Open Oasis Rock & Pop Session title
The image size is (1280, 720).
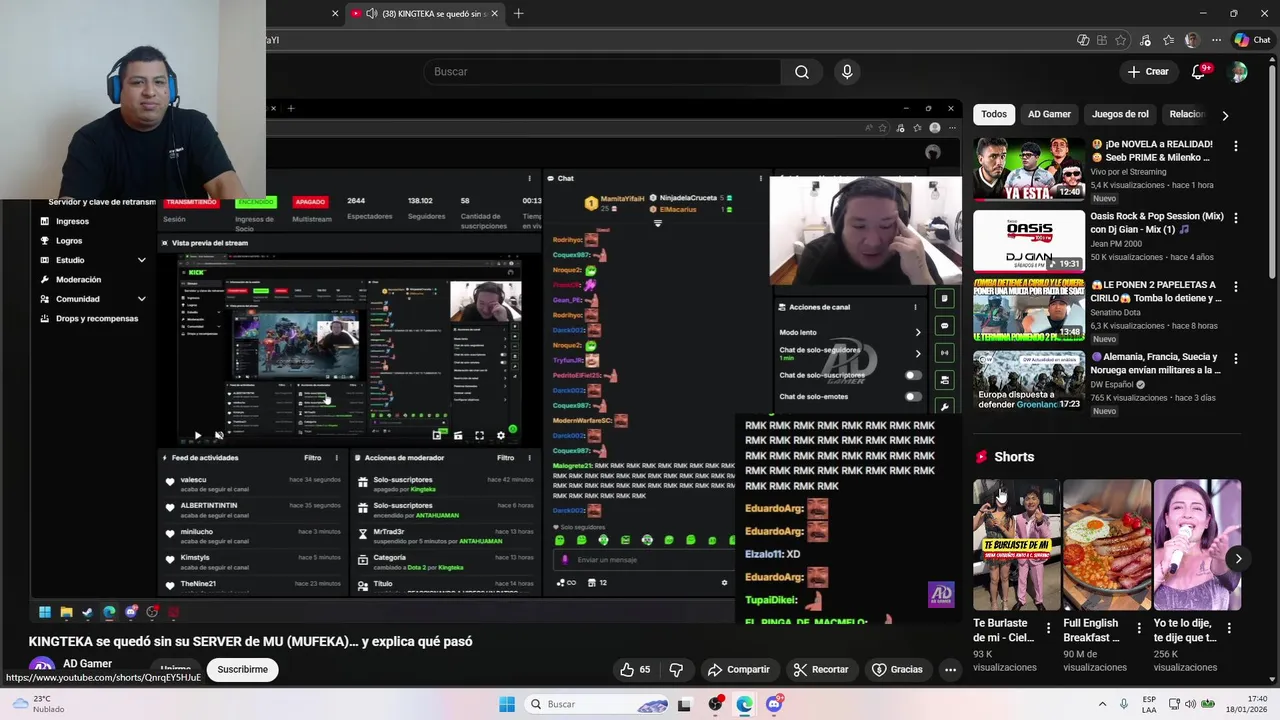1157,223
